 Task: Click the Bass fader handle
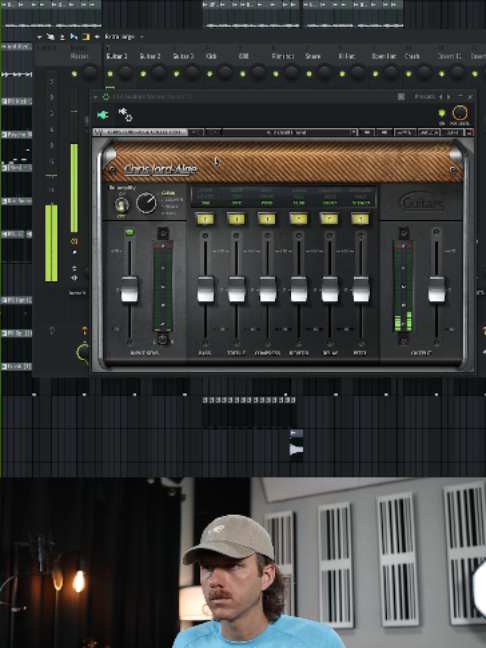pos(205,289)
